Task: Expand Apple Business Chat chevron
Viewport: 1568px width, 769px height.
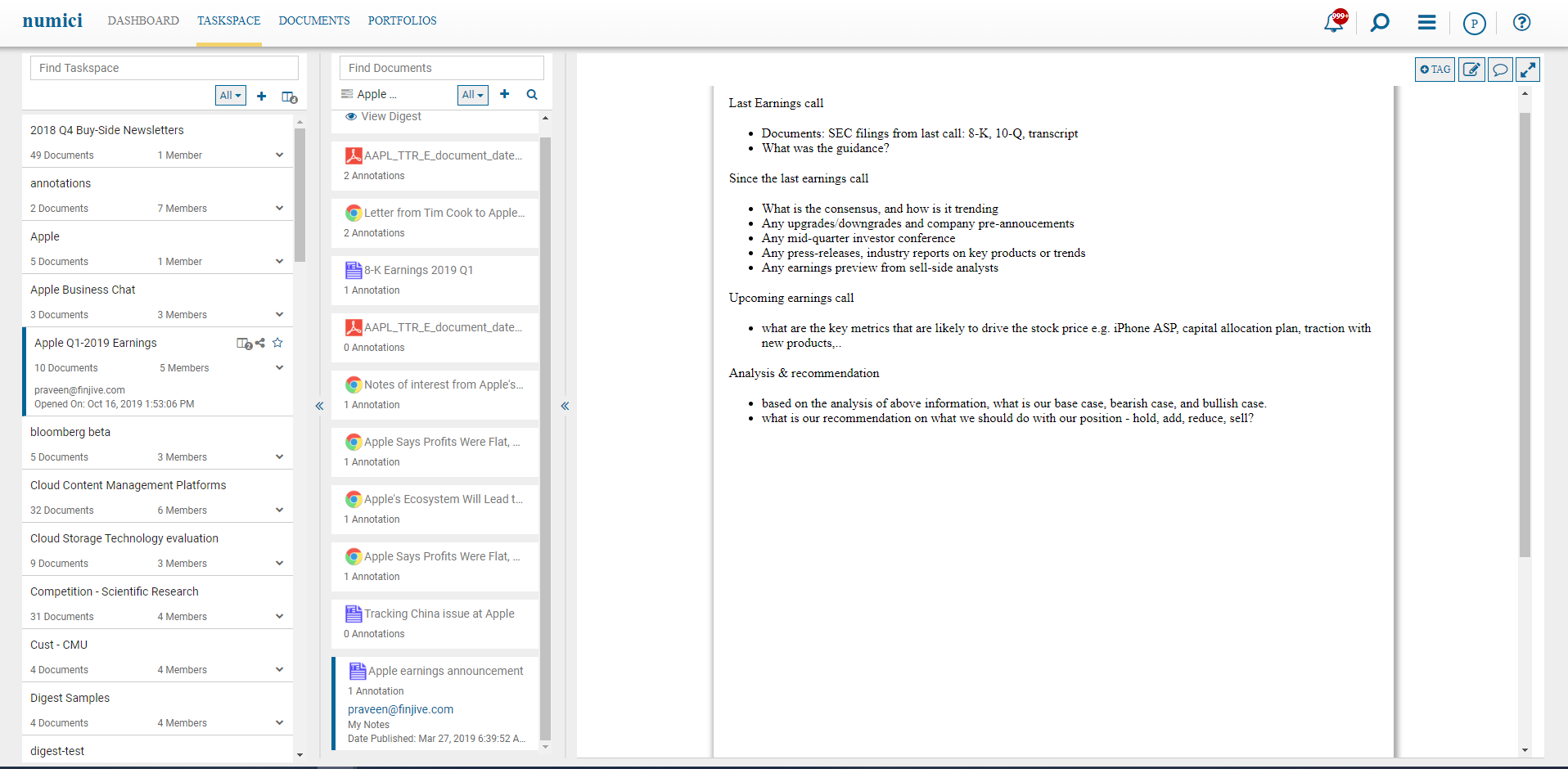Action: (x=279, y=314)
